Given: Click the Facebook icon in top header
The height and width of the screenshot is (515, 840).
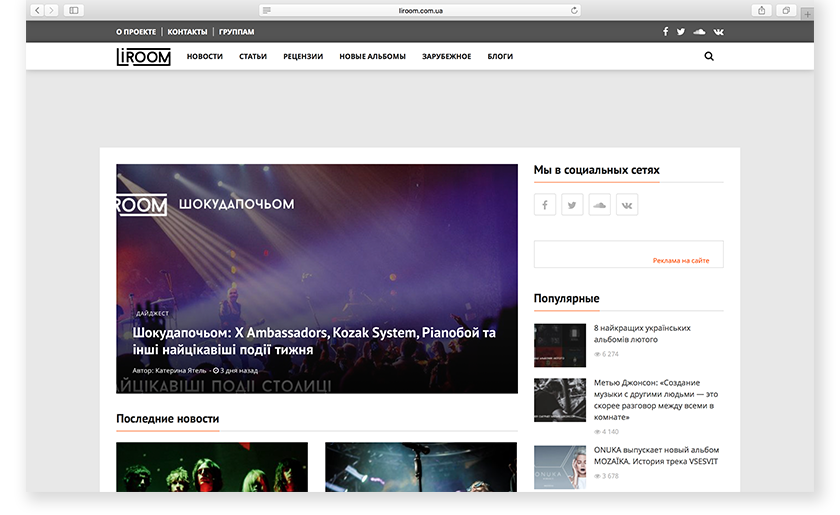Looking at the screenshot, I should [666, 32].
